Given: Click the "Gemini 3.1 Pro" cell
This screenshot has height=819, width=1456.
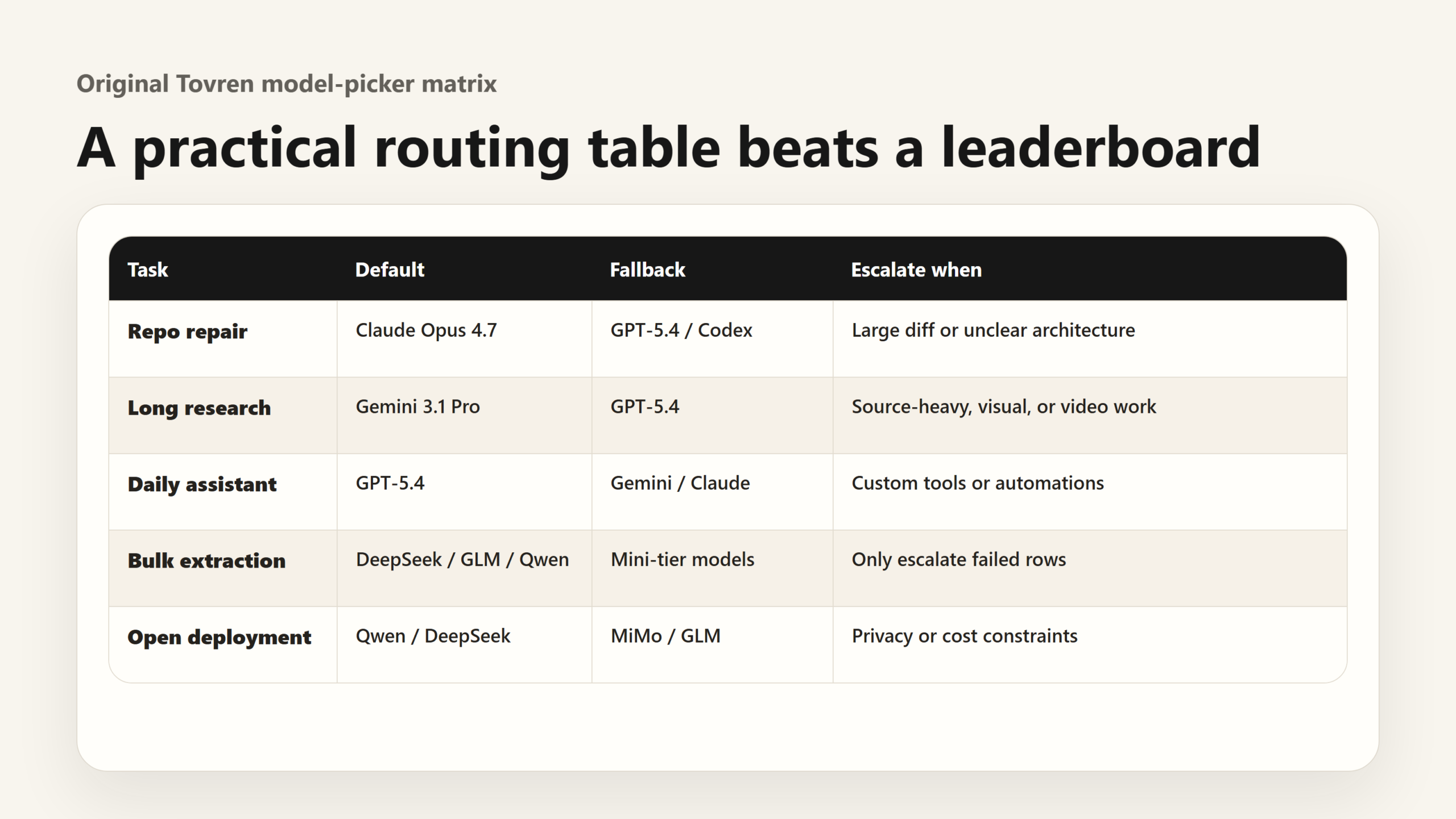Looking at the screenshot, I should click(x=417, y=407).
